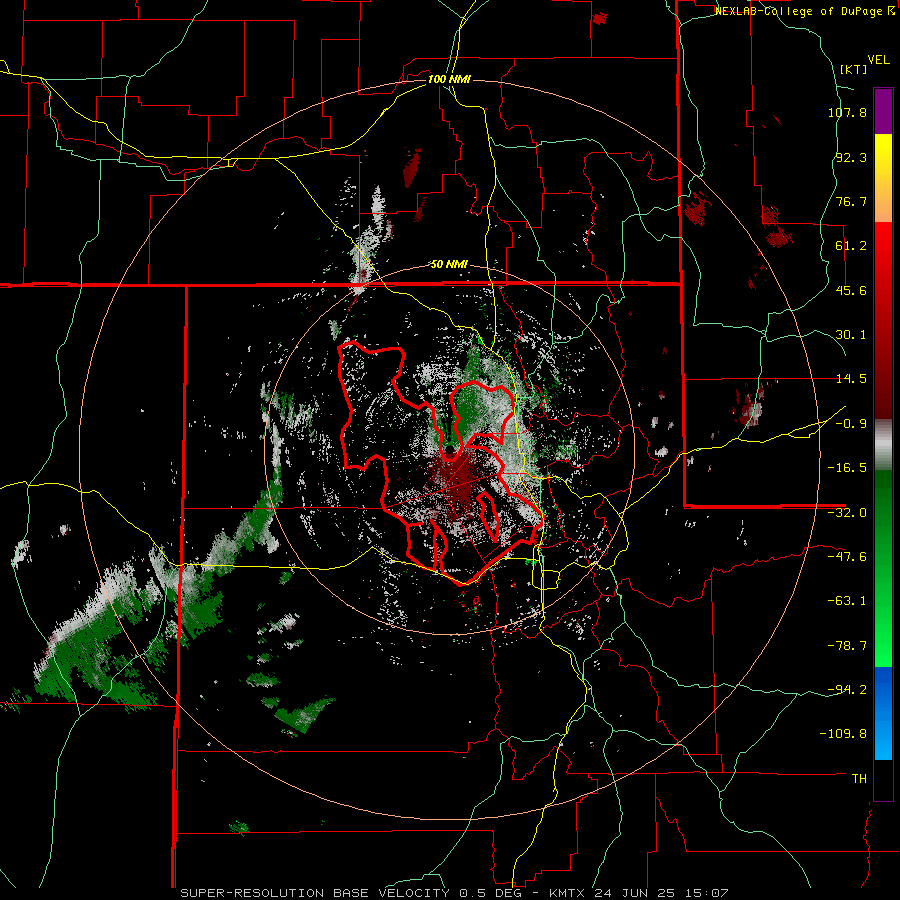Select the -78.7 scale value
Viewport: 900px width, 900px height.
tap(847, 646)
